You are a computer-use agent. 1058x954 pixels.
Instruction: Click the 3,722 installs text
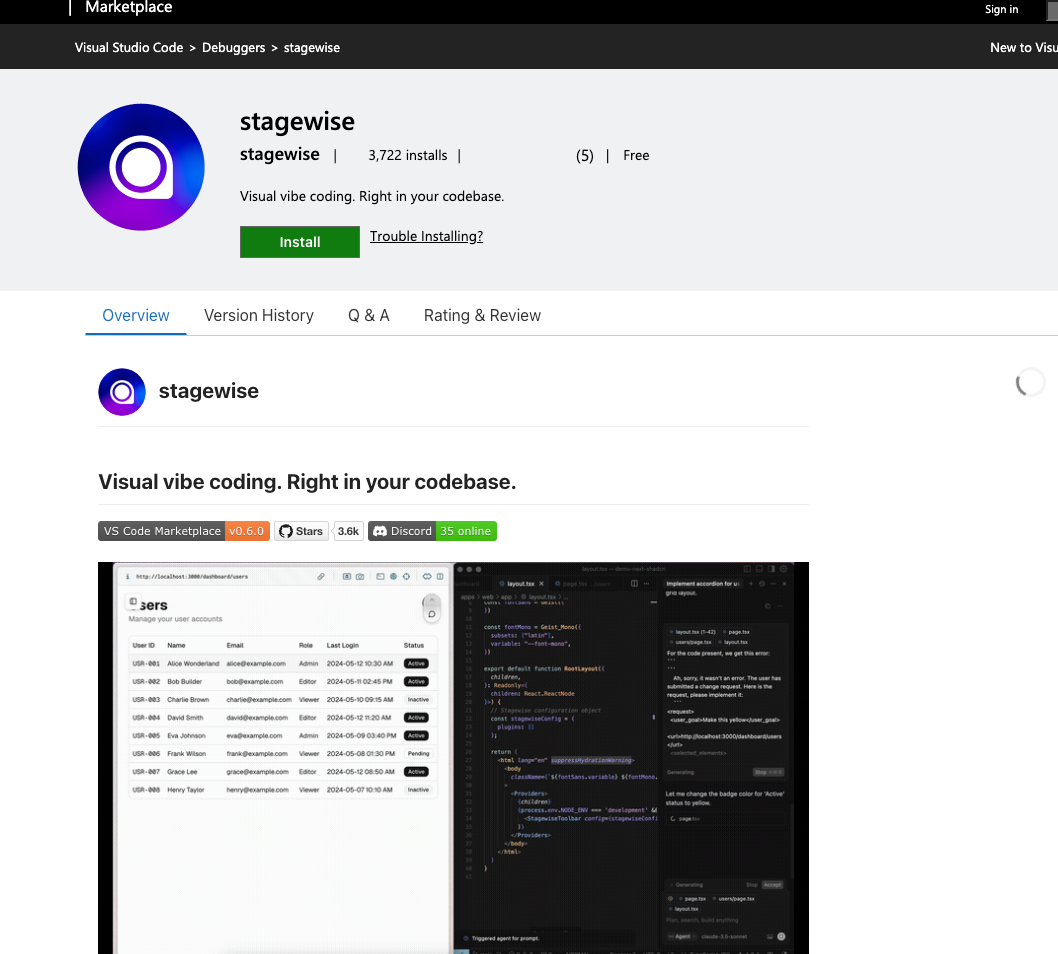pos(408,156)
